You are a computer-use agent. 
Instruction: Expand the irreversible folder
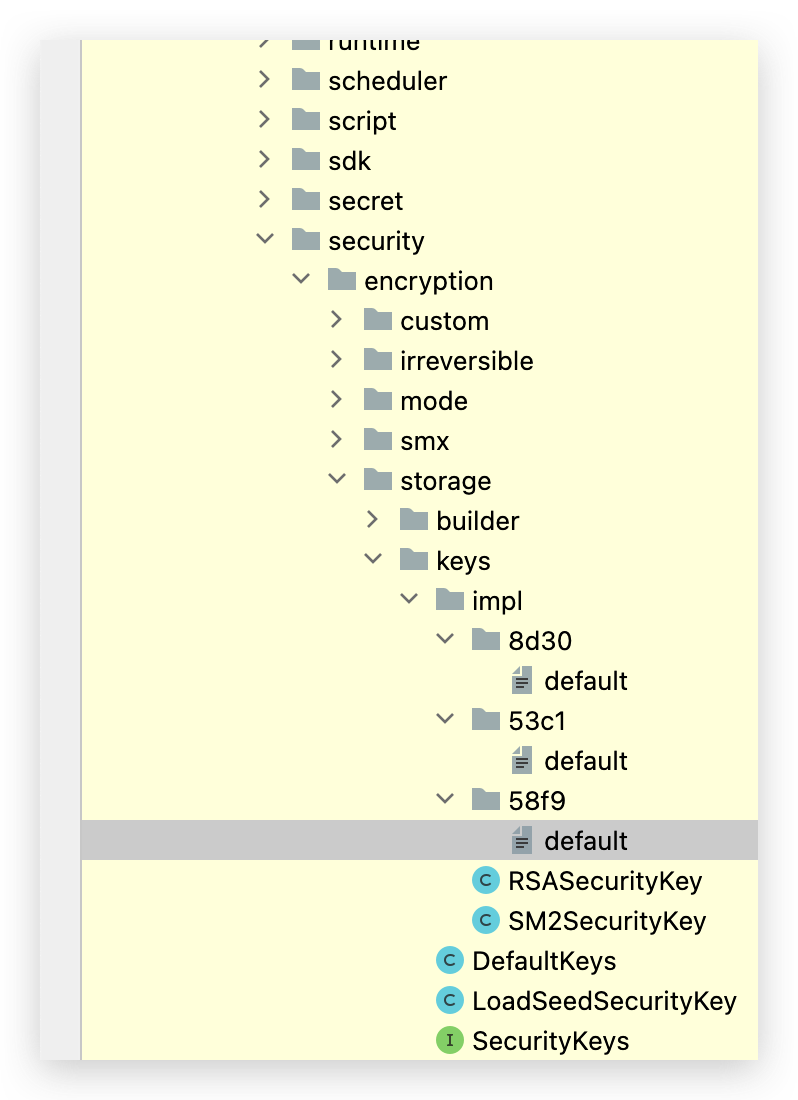[x=338, y=360]
